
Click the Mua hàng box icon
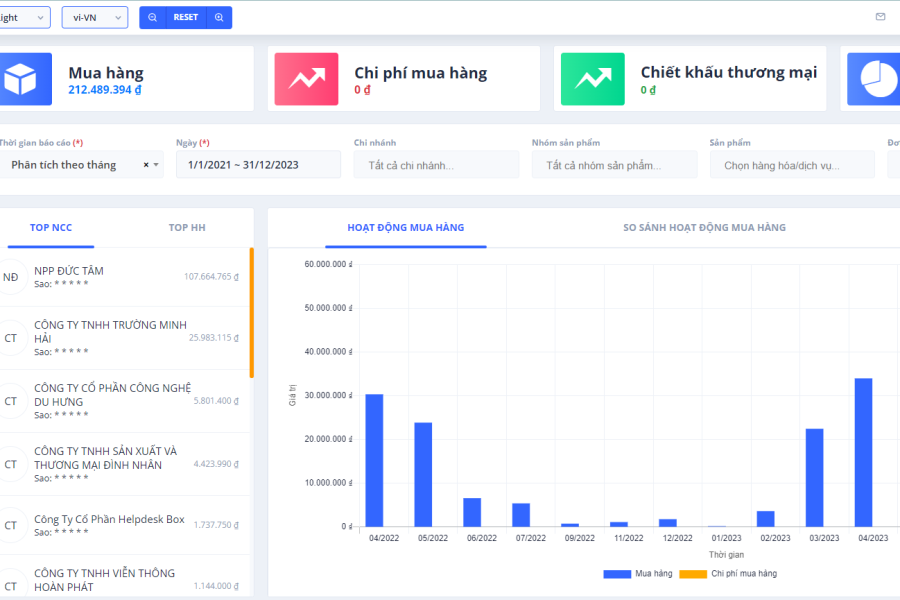point(19,79)
